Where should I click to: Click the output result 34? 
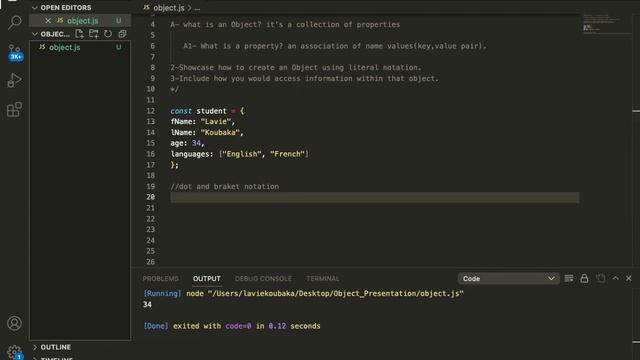coord(147,304)
